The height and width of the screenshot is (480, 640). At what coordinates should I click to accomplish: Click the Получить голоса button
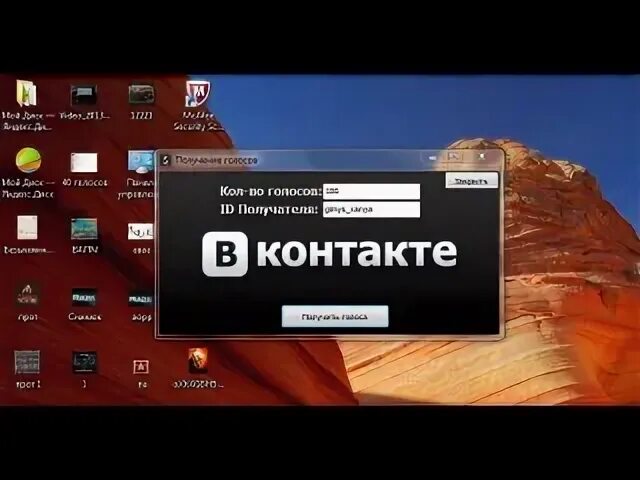pyautogui.click(x=335, y=316)
